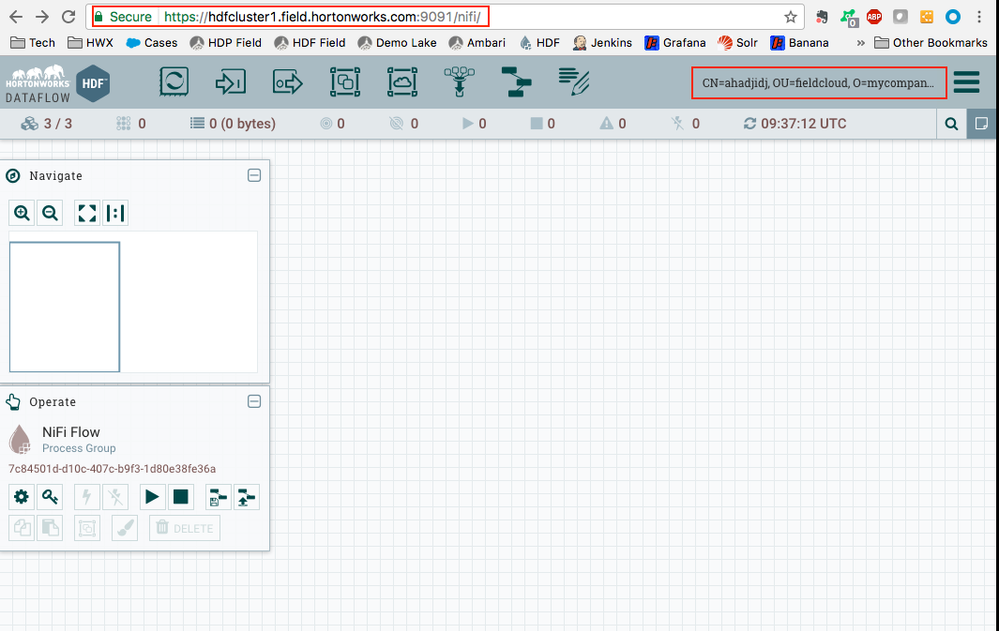Select the Output Port toolbar icon
Screen dimensions: 999x631
[288, 82]
